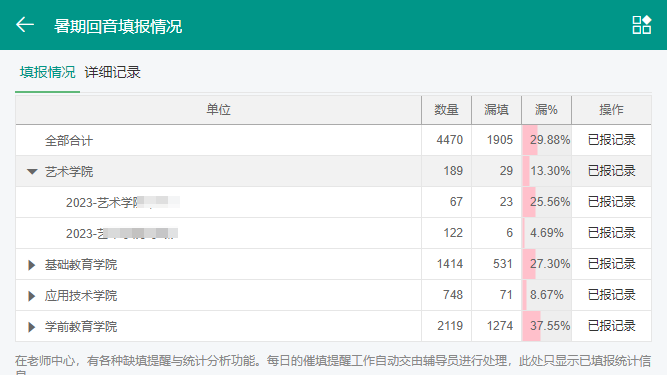667x375 pixels.
Task: Expand the 基础教育学院 node
Action: [31, 265]
